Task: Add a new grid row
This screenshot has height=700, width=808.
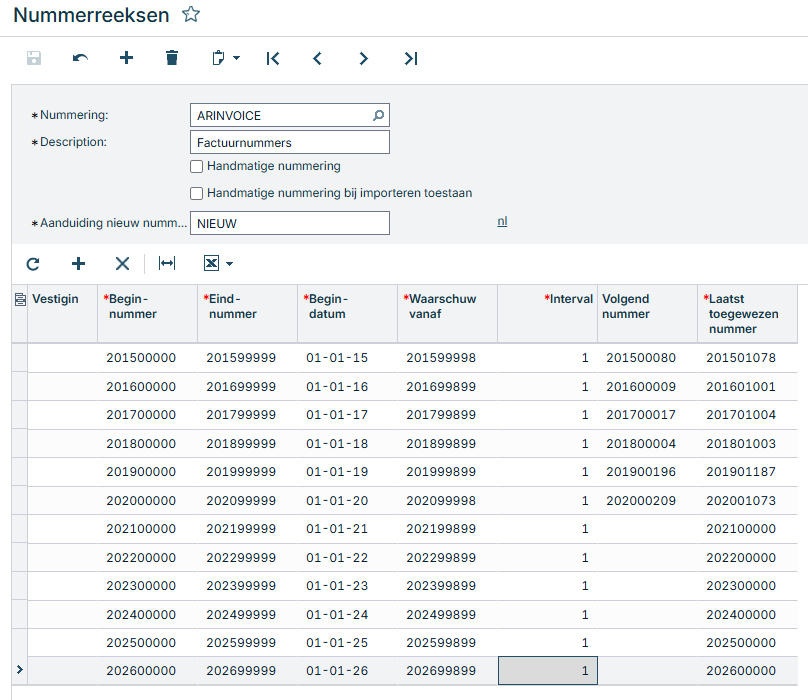Action: point(78,263)
